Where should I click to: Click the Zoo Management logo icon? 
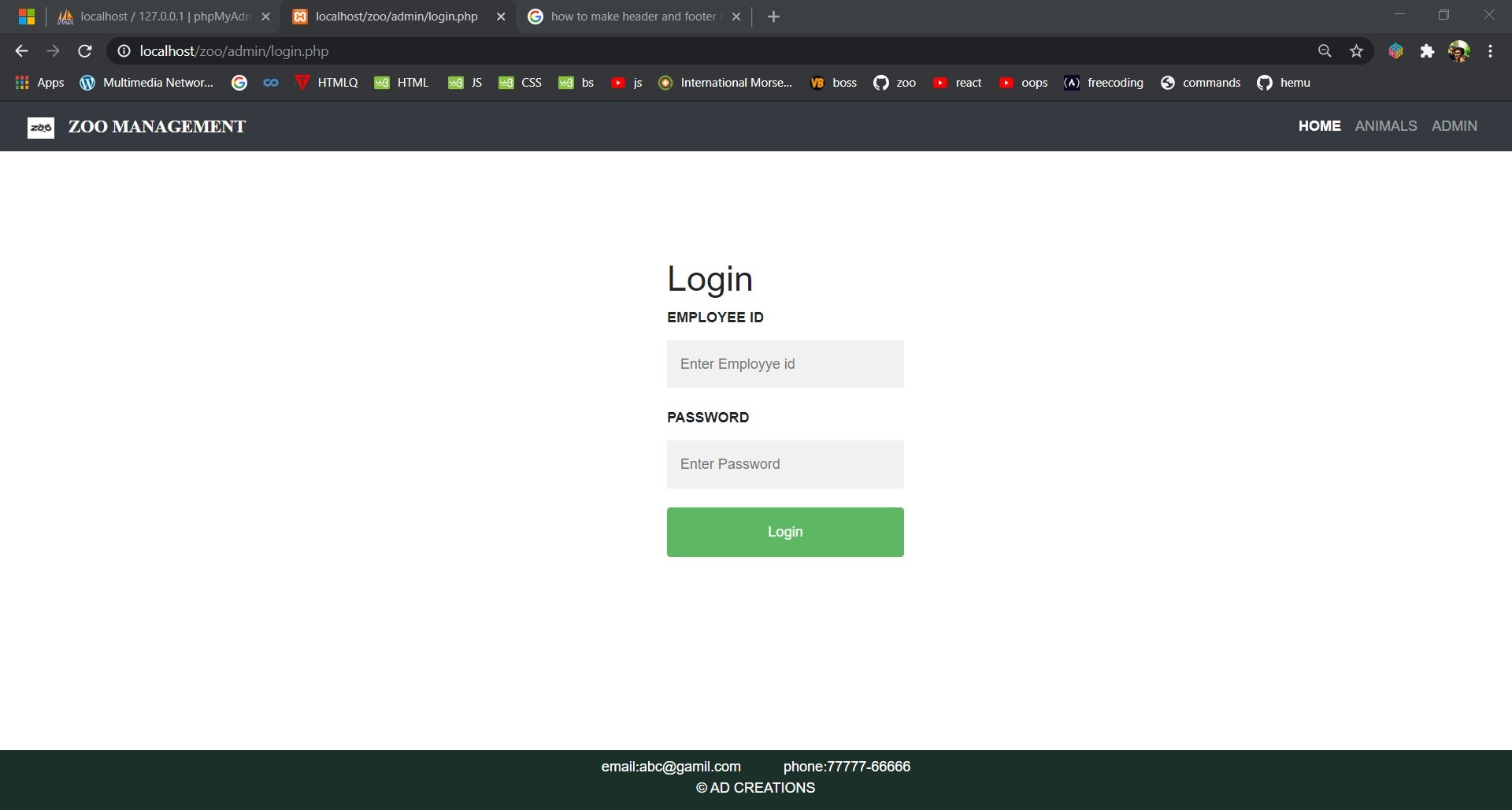[x=40, y=127]
